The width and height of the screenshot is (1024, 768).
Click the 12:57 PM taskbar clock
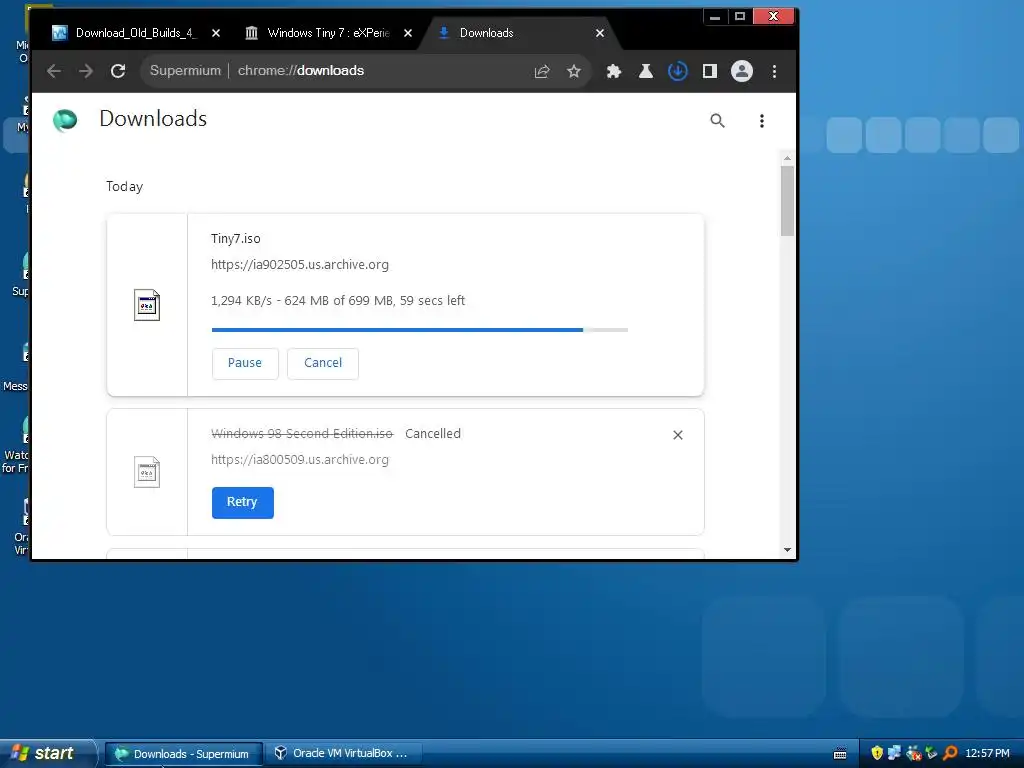[987, 753]
